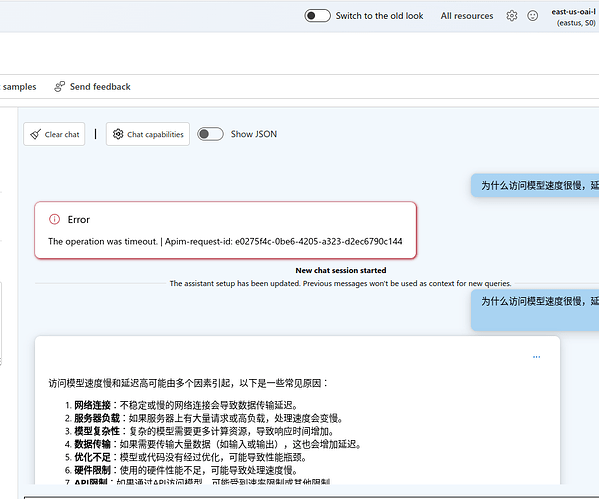Click the assistant setup has been updated text
Screen dimensions: 599x499
tap(340, 284)
